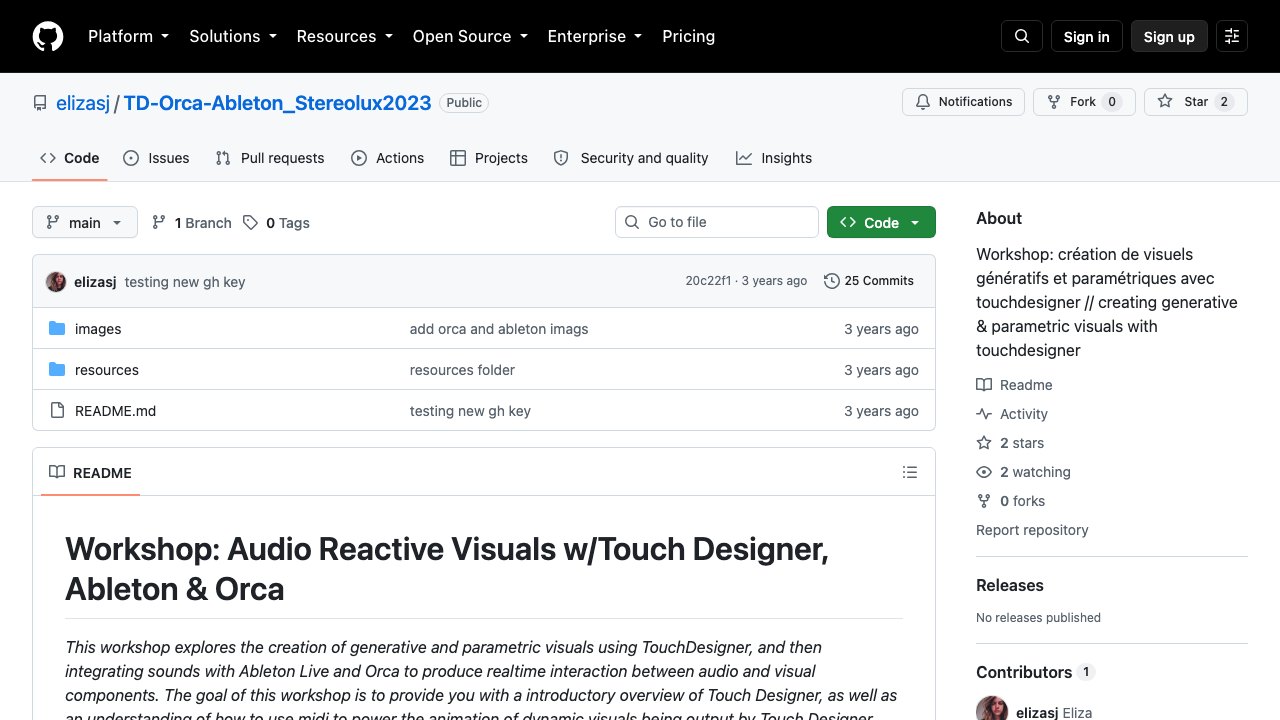Open the Activity link in About
This screenshot has height=720, width=1280.
click(1012, 414)
